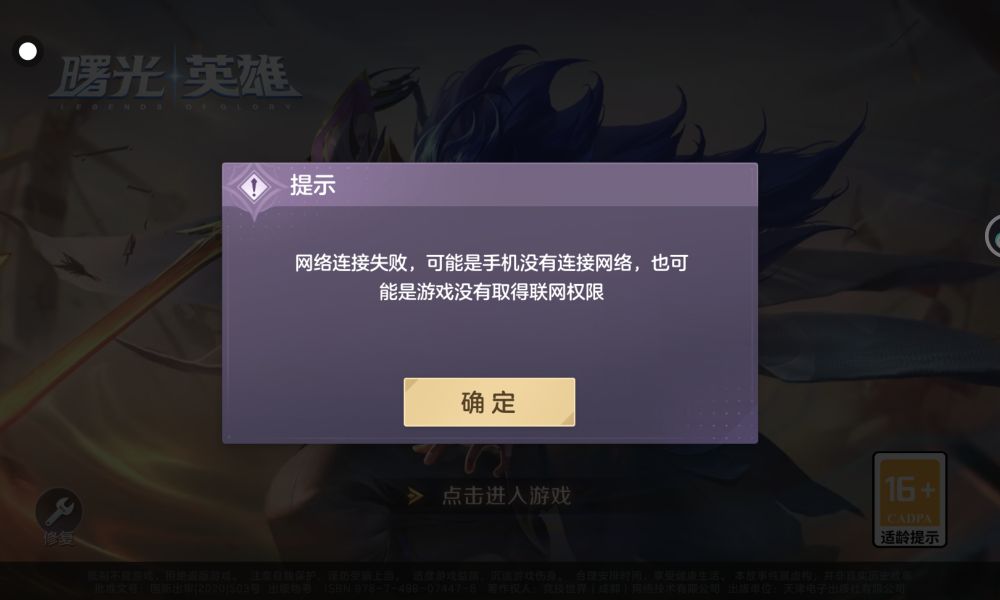Click the 提示 dialog title text
The image size is (1000, 600).
tap(312, 185)
